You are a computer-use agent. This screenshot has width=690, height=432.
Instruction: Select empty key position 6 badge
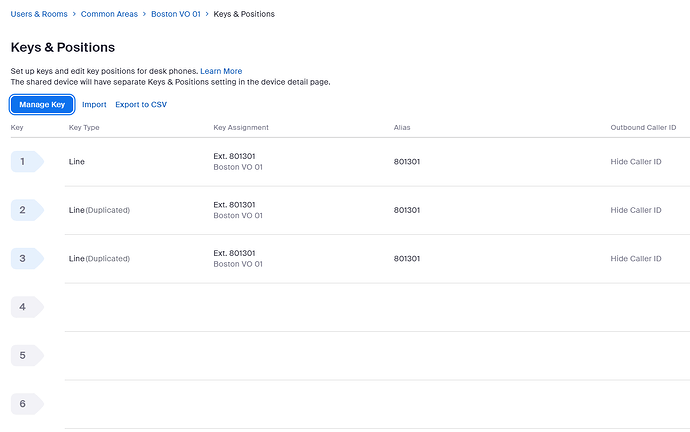[26, 403]
